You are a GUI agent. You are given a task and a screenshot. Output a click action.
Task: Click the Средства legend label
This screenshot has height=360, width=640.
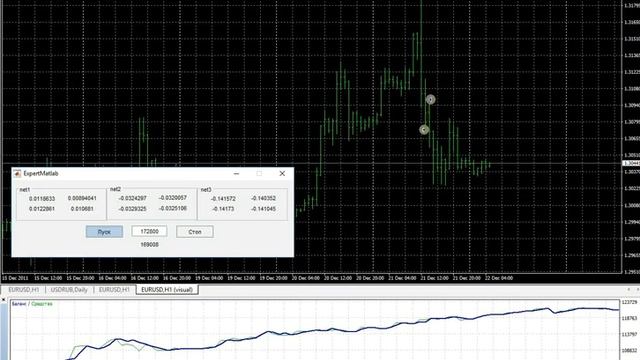click(x=42, y=304)
